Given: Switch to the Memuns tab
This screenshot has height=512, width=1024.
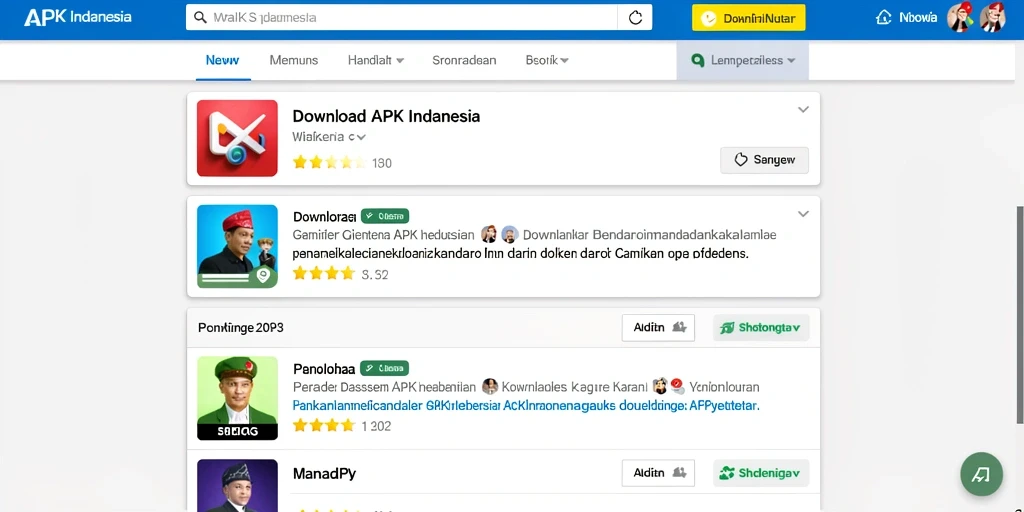Looking at the screenshot, I should coord(293,60).
